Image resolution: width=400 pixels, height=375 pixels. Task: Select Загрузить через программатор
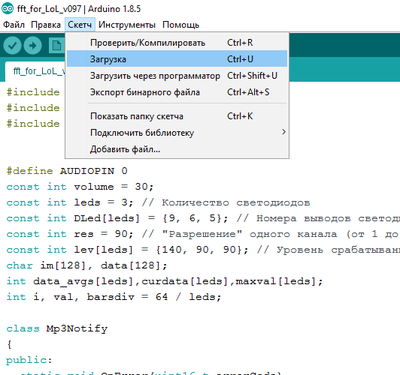point(177,76)
